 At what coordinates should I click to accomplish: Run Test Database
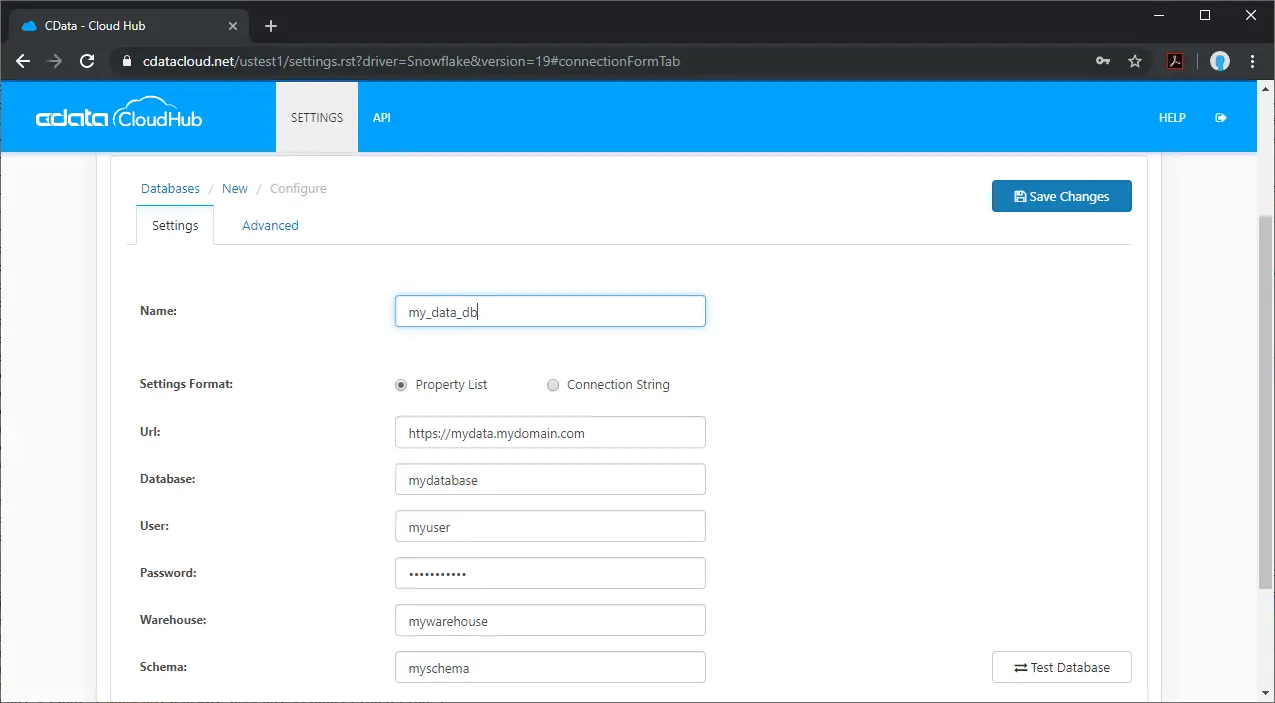1061,667
